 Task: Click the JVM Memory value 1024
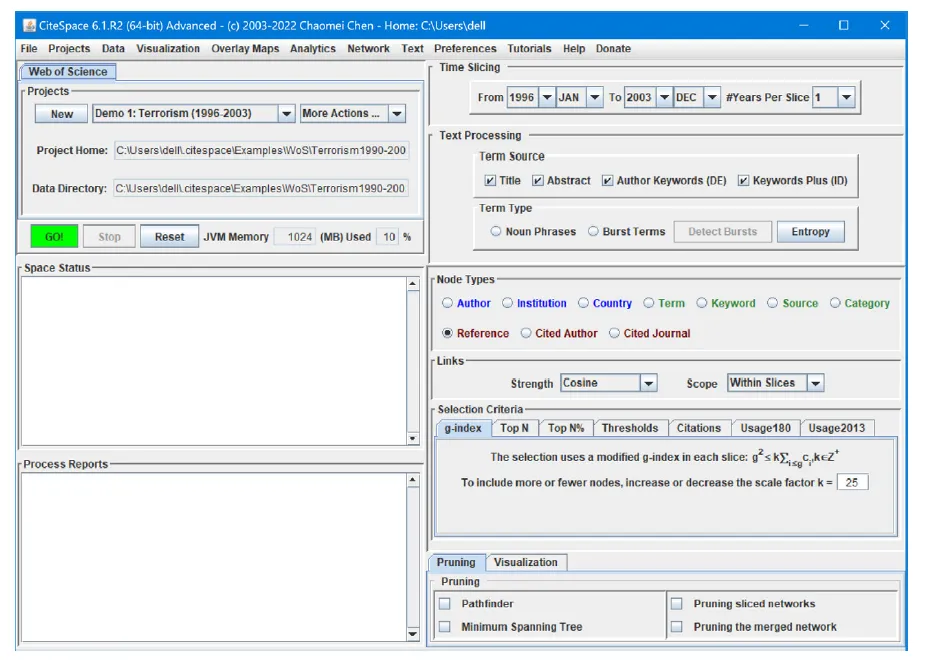tap(295, 237)
